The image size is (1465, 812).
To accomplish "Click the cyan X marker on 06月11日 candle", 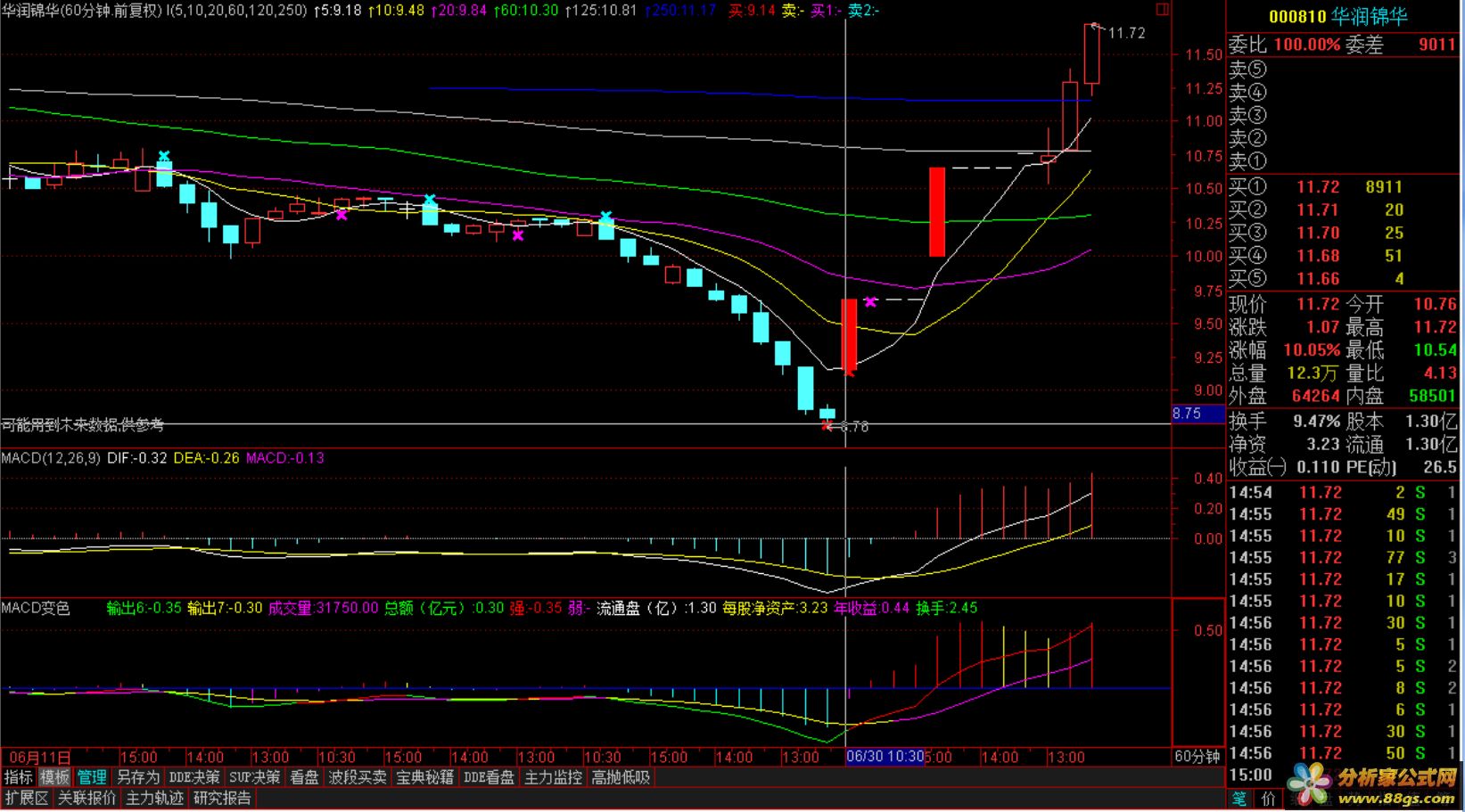I will 164,157.
